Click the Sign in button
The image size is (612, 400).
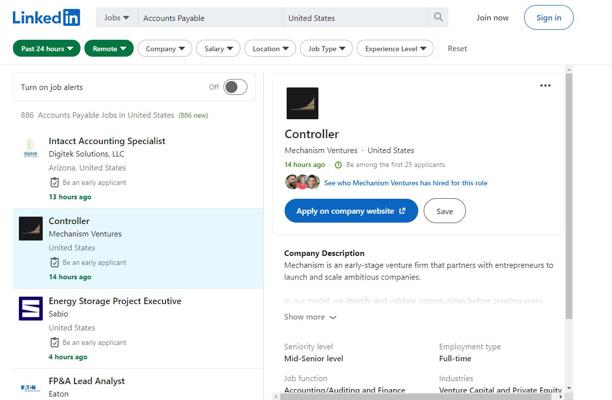click(548, 18)
